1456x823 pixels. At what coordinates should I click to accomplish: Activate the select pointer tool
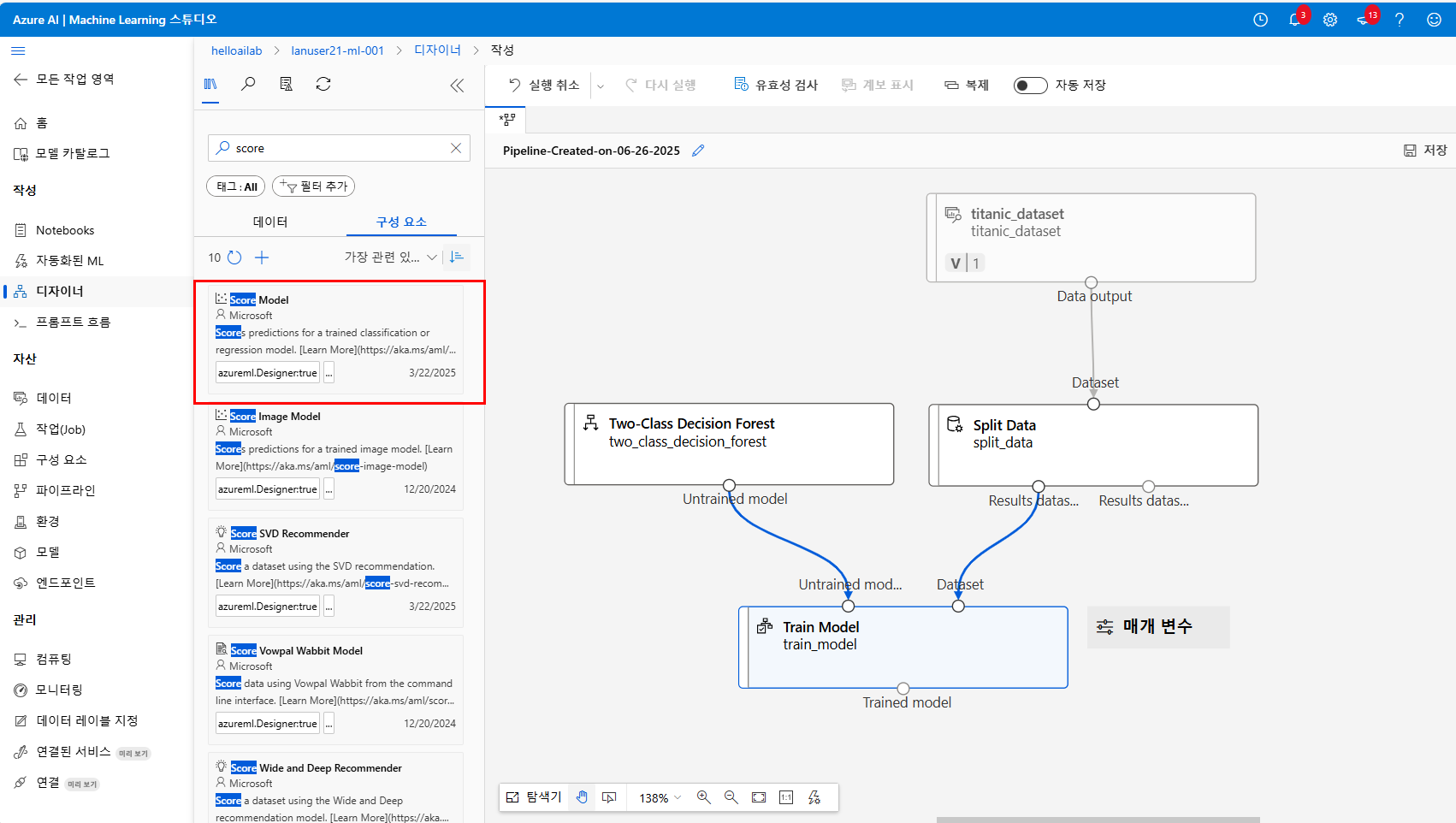(x=609, y=797)
